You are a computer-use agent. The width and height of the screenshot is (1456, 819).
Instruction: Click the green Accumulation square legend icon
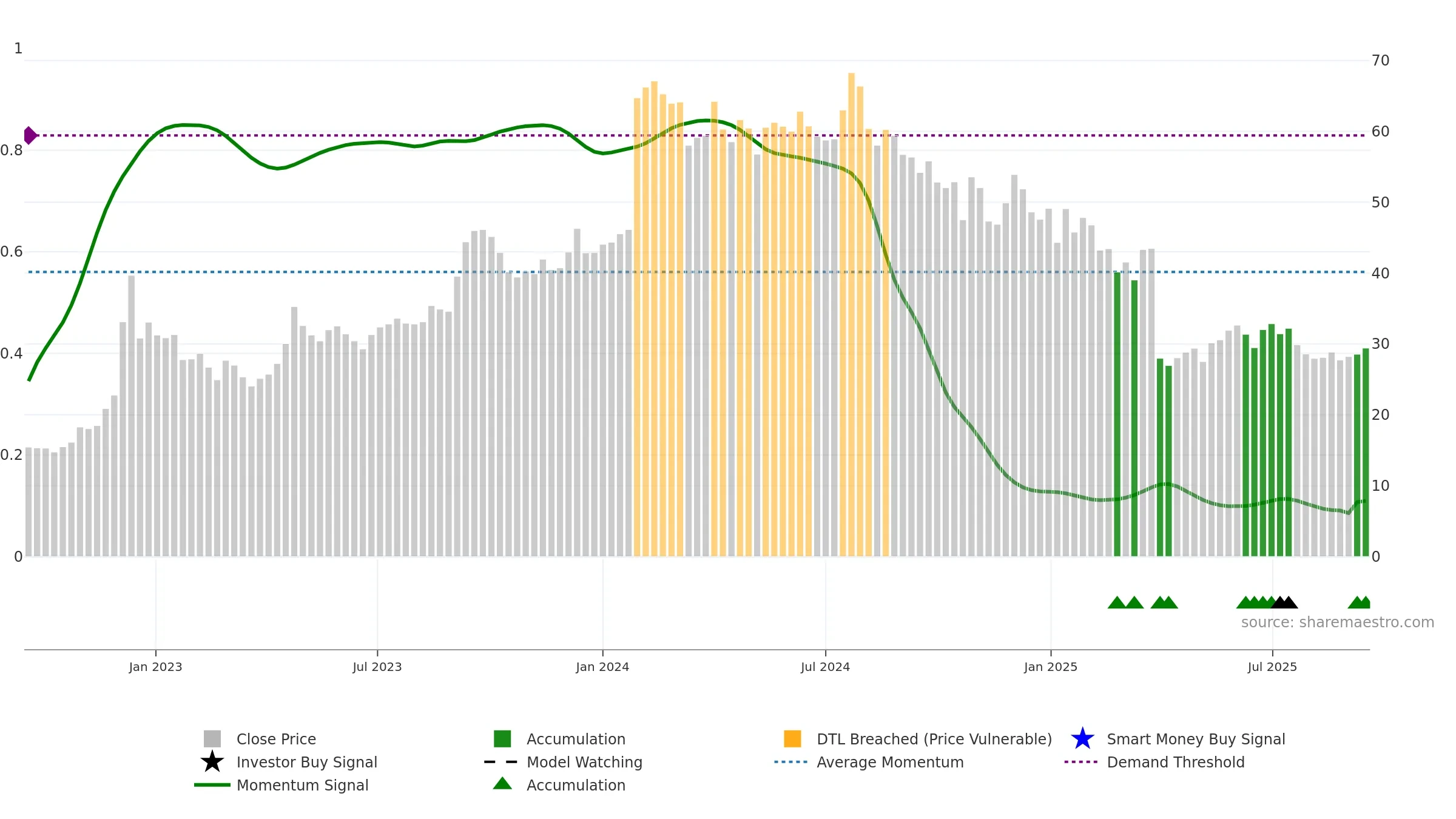(502, 739)
